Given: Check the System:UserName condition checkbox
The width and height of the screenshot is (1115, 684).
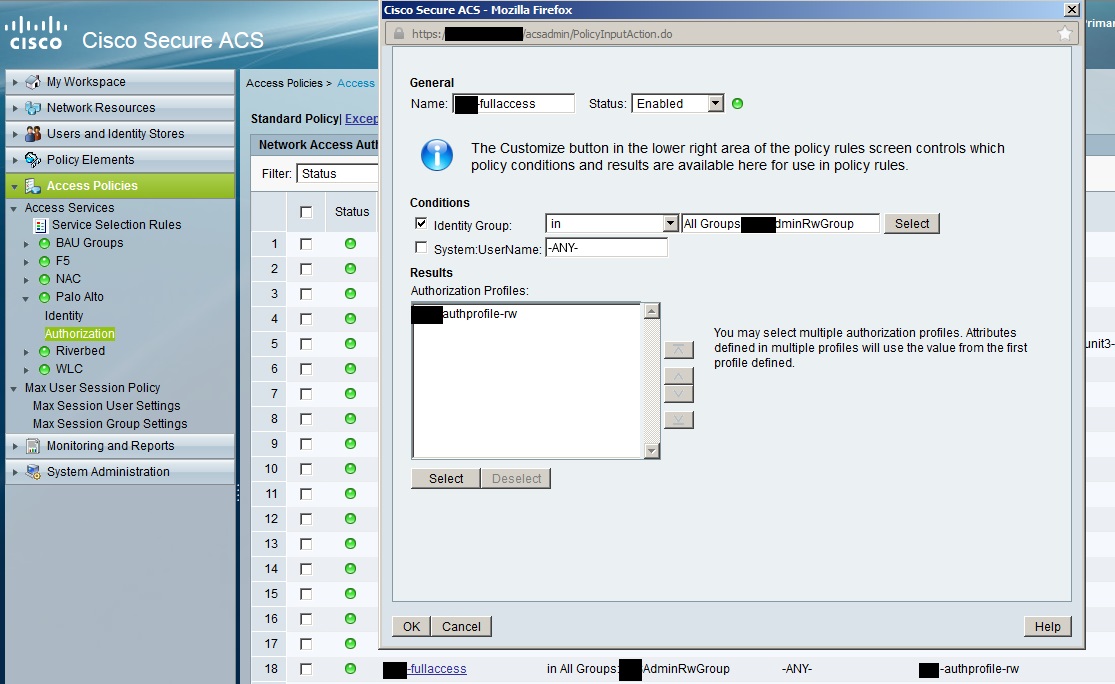Looking at the screenshot, I should pyautogui.click(x=421, y=247).
